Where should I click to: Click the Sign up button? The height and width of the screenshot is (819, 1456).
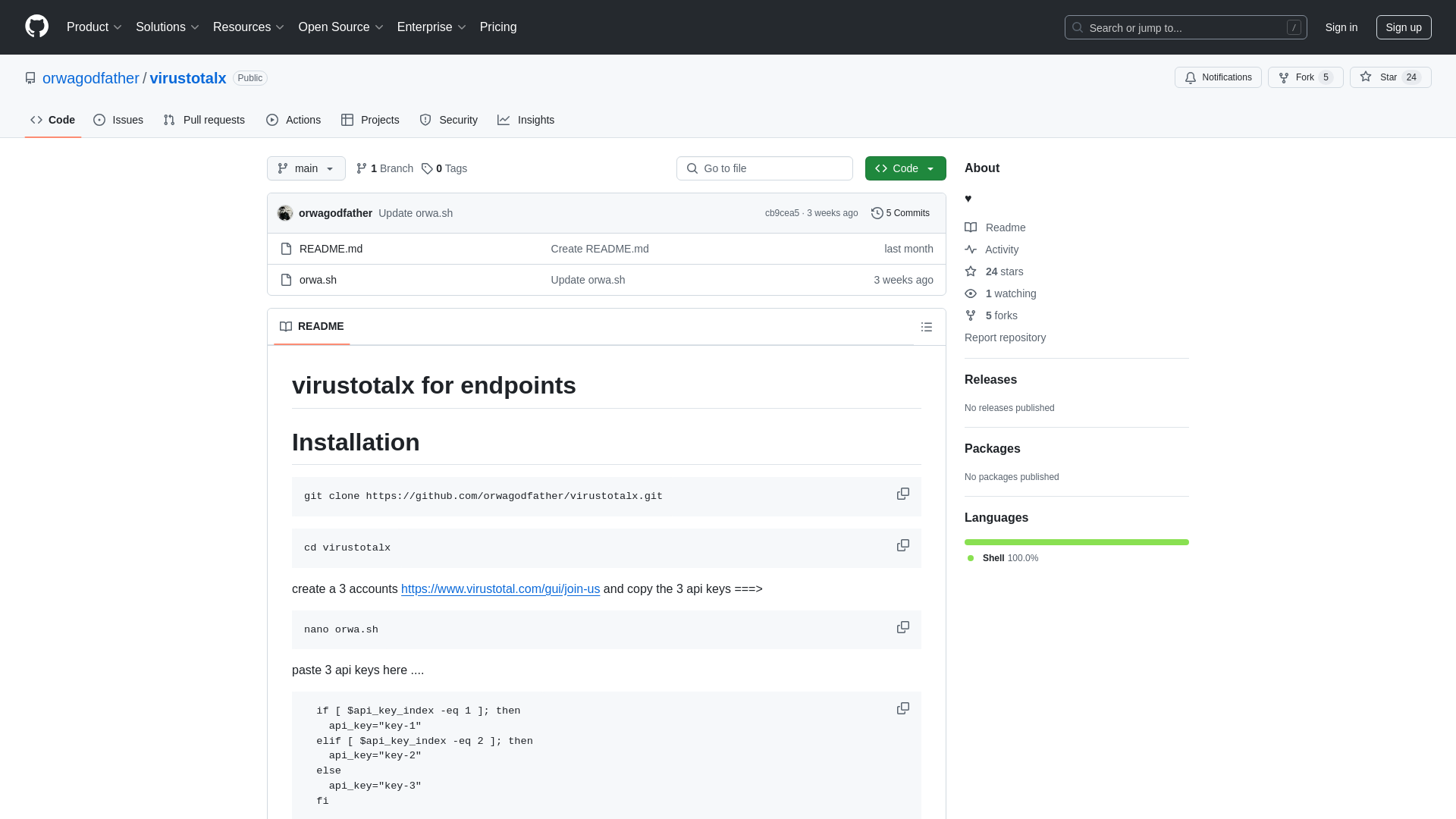point(1404,27)
